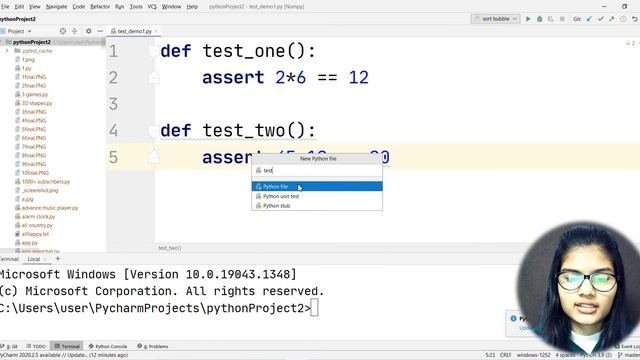This screenshot has height=360, width=640.
Task: Add a new terminal session tab
Action: tap(58, 259)
